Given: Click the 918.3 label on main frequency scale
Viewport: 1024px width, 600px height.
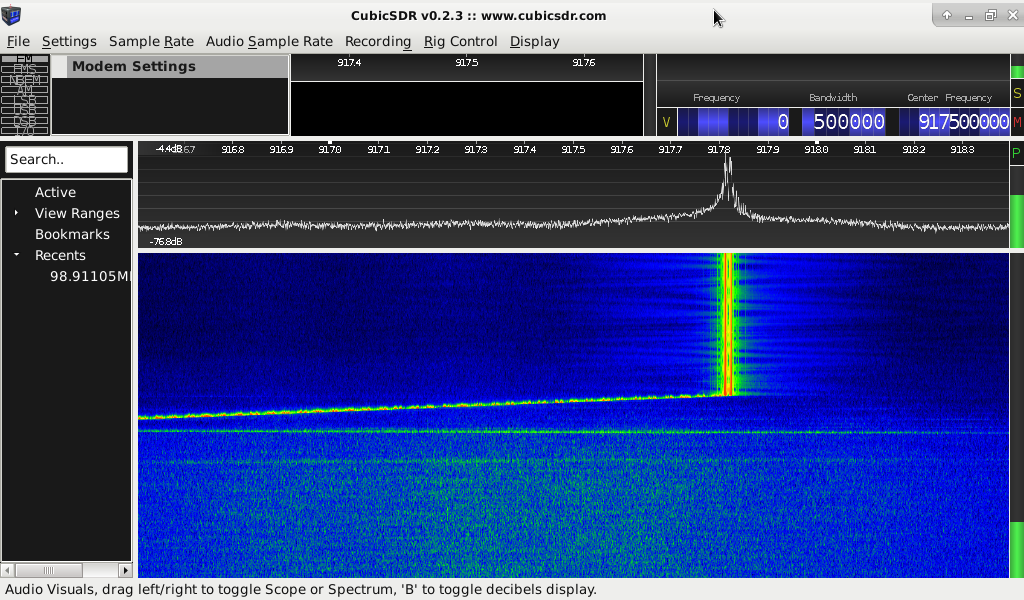Looking at the screenshot, I should [x=962, y=150].
